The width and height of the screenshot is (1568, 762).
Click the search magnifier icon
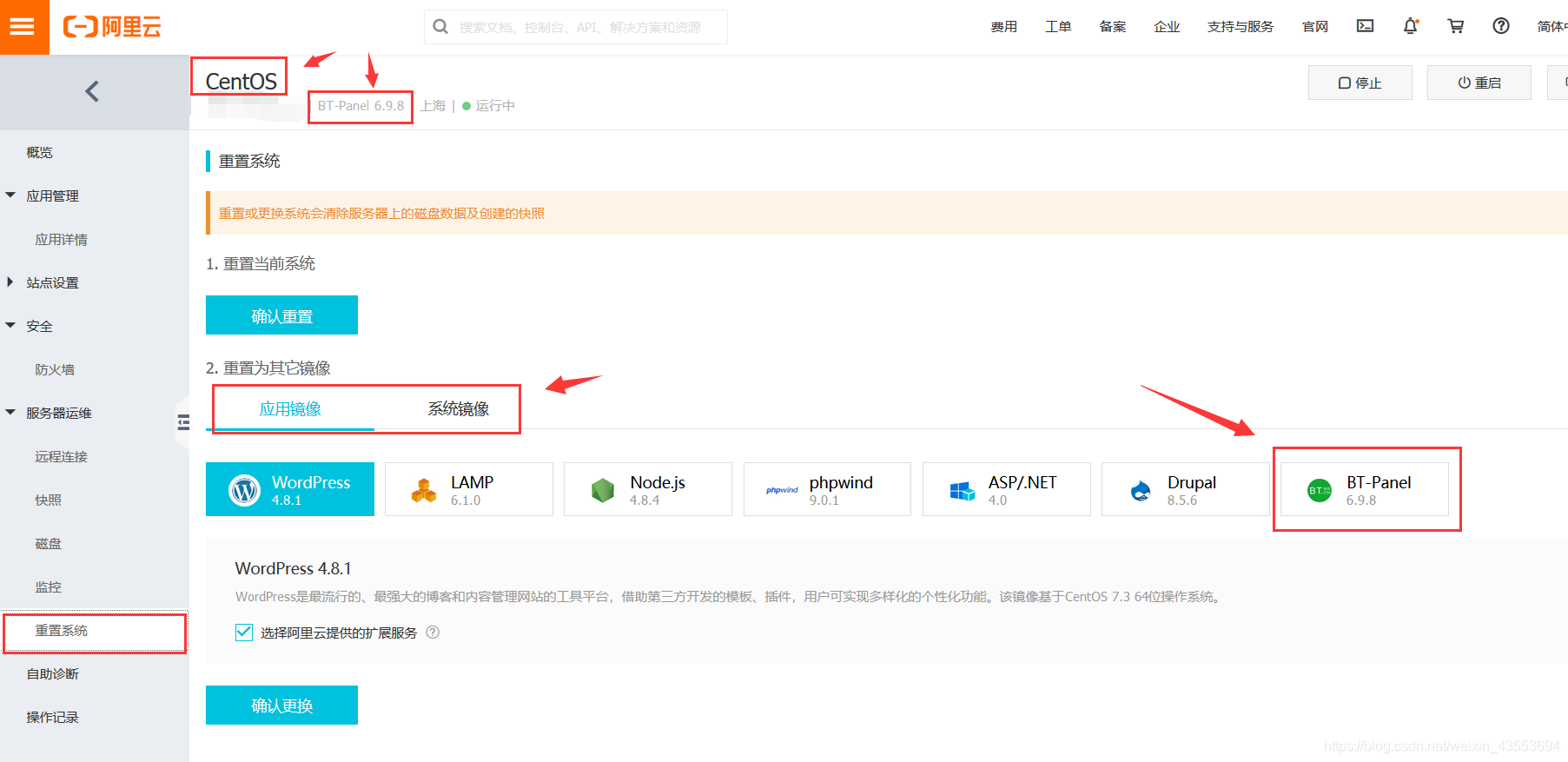pyautogui.click(x=440, y=27)
